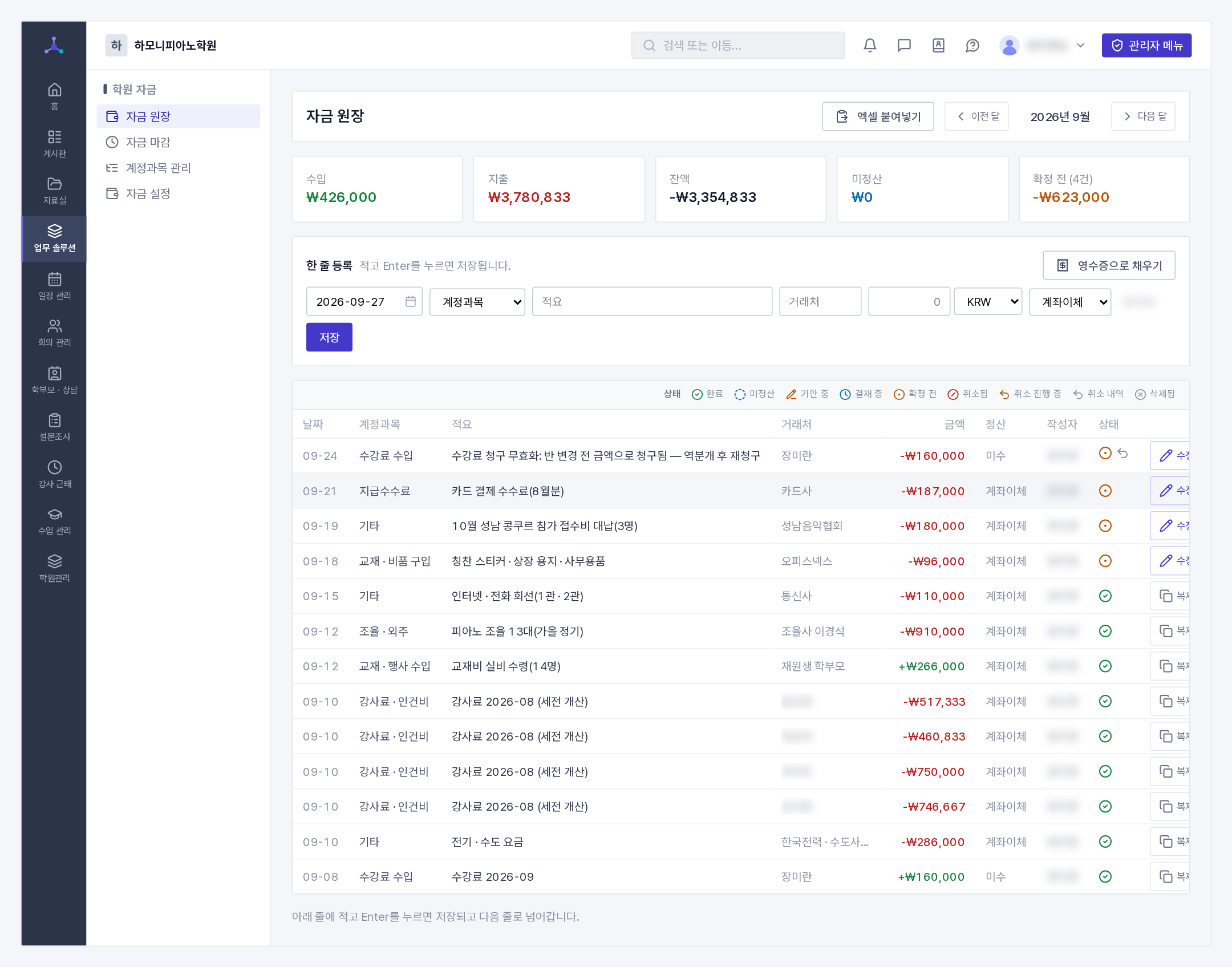Click the 적요 input field
This screenshot has width=1232, height=967.
[652, 301]
